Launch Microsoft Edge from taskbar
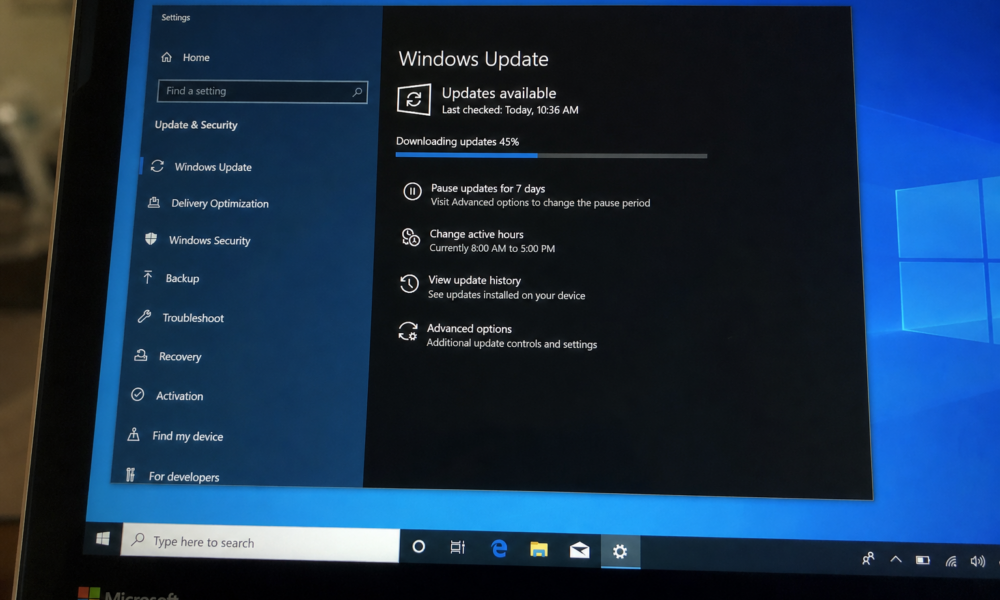Image resolution: width=1000 pixels, height=600 pixels. 499,548
